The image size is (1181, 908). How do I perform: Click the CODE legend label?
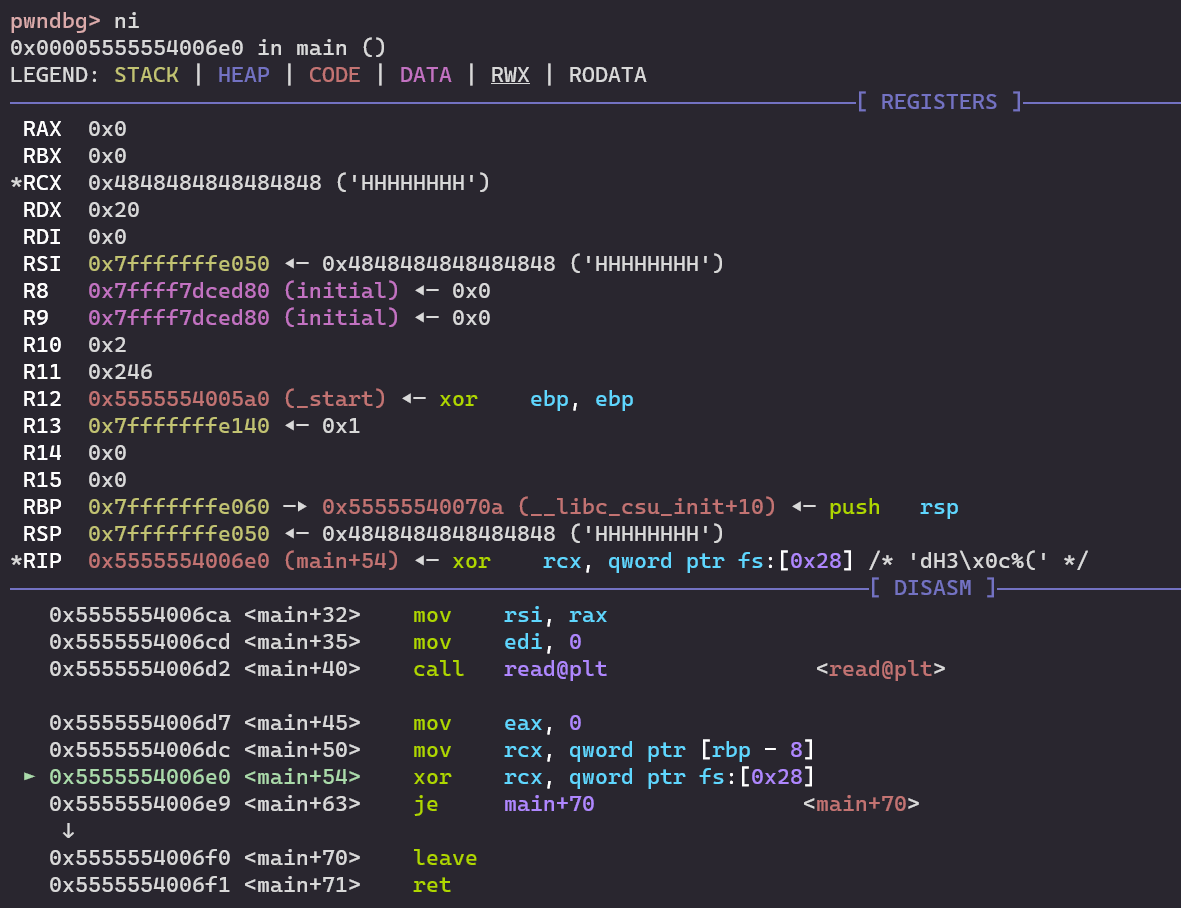click(334, 75)
